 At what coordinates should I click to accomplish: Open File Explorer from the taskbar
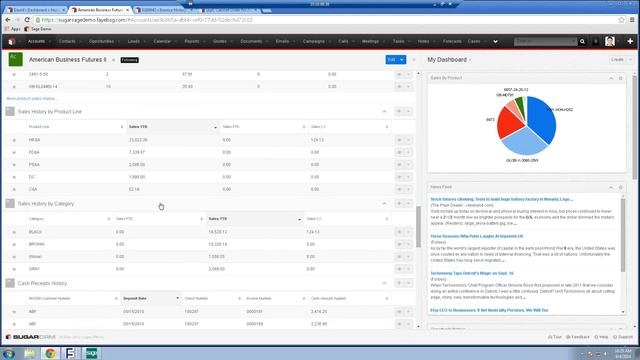29,353
